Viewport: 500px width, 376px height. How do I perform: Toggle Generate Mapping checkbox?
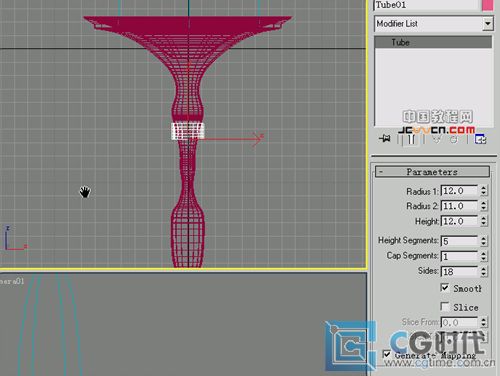387,354
